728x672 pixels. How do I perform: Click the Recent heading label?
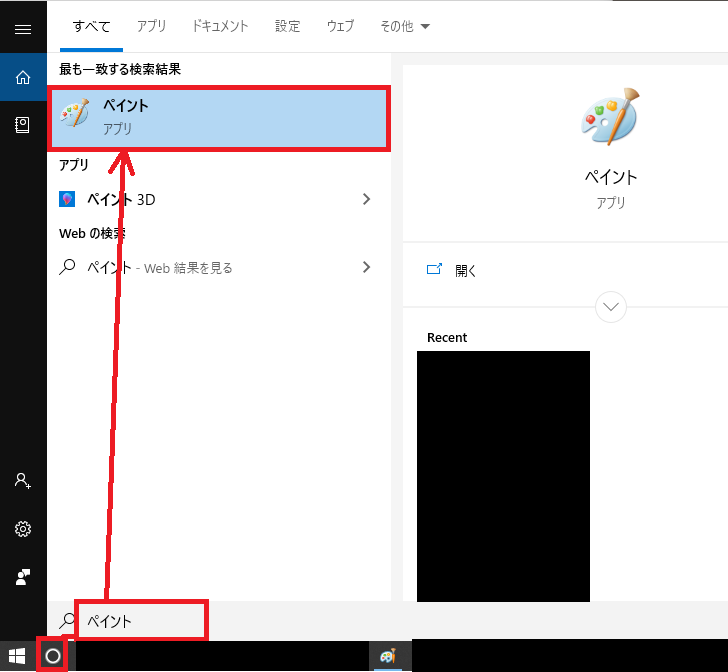click(447, 338)
